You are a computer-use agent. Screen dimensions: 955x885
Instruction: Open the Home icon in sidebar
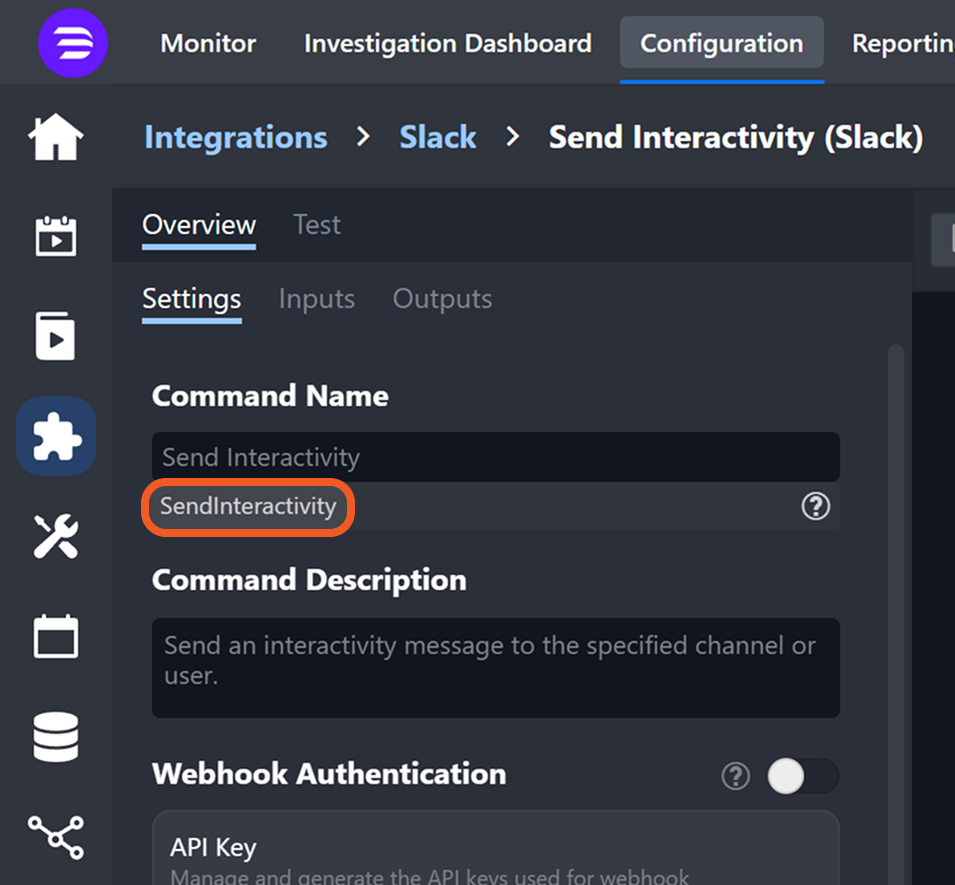pyautogui.click(x=56, y=137)
